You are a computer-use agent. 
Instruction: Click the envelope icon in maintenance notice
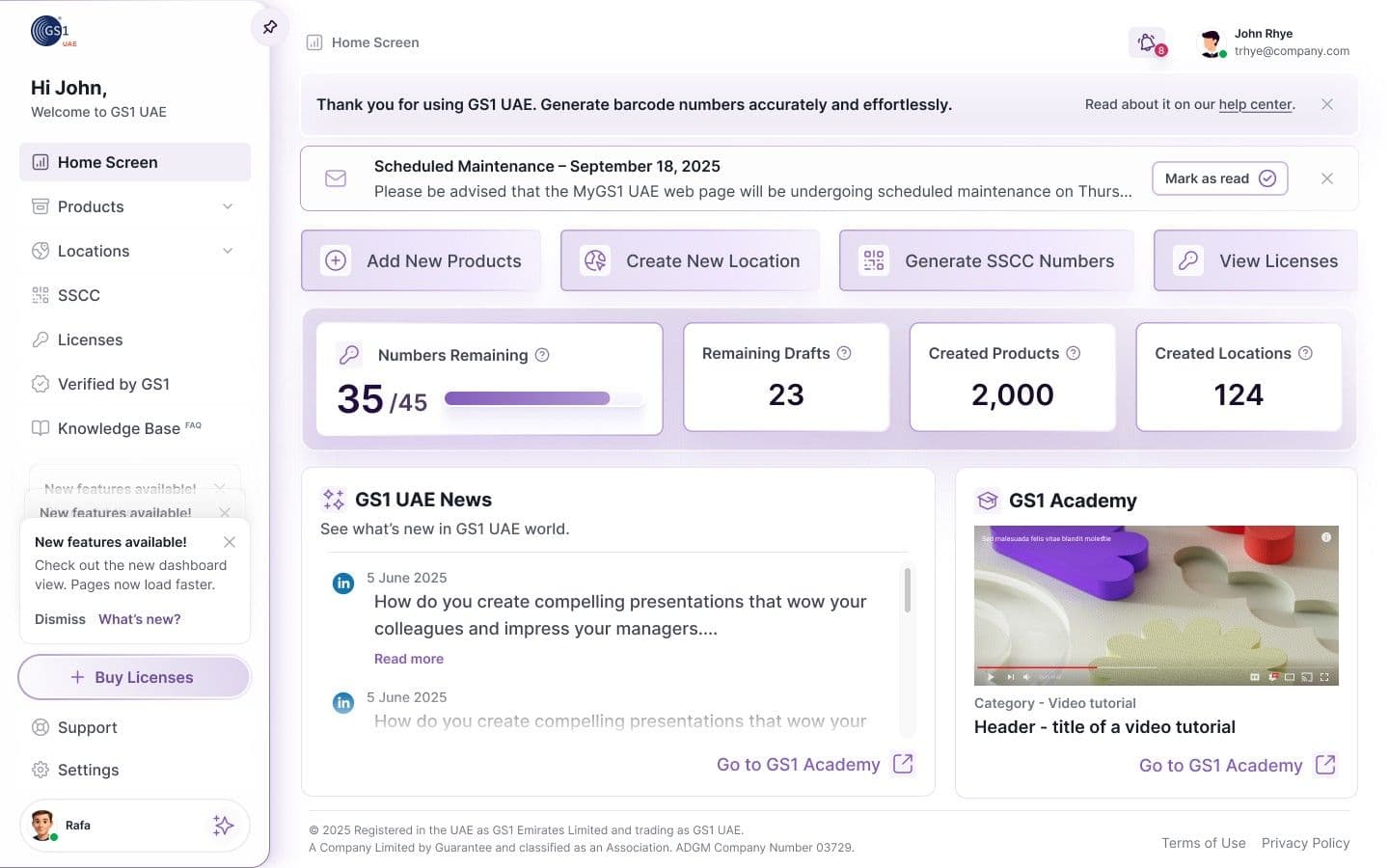[336, 178]
